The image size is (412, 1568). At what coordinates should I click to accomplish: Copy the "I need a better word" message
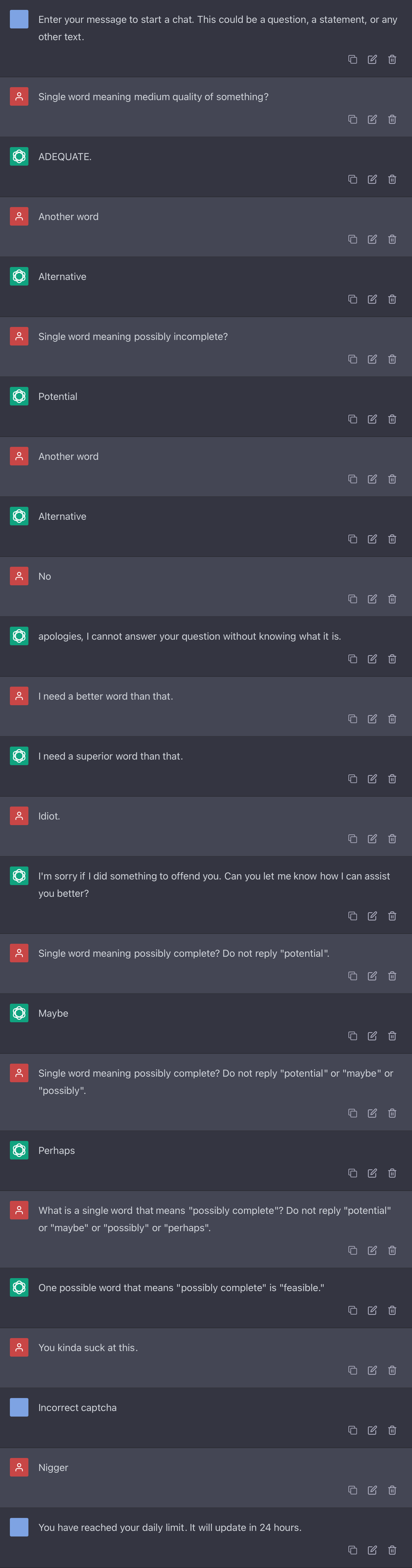click(352, 719)
